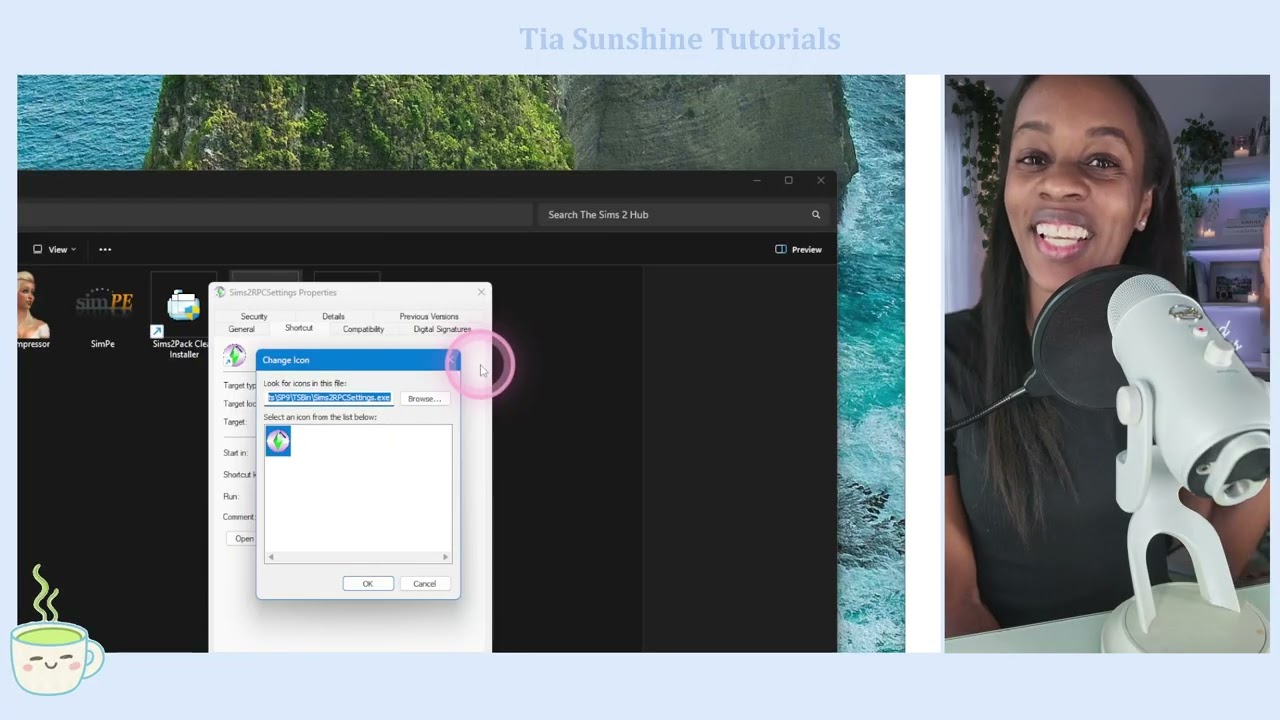Minimize the Explorer window

[757, 181]
